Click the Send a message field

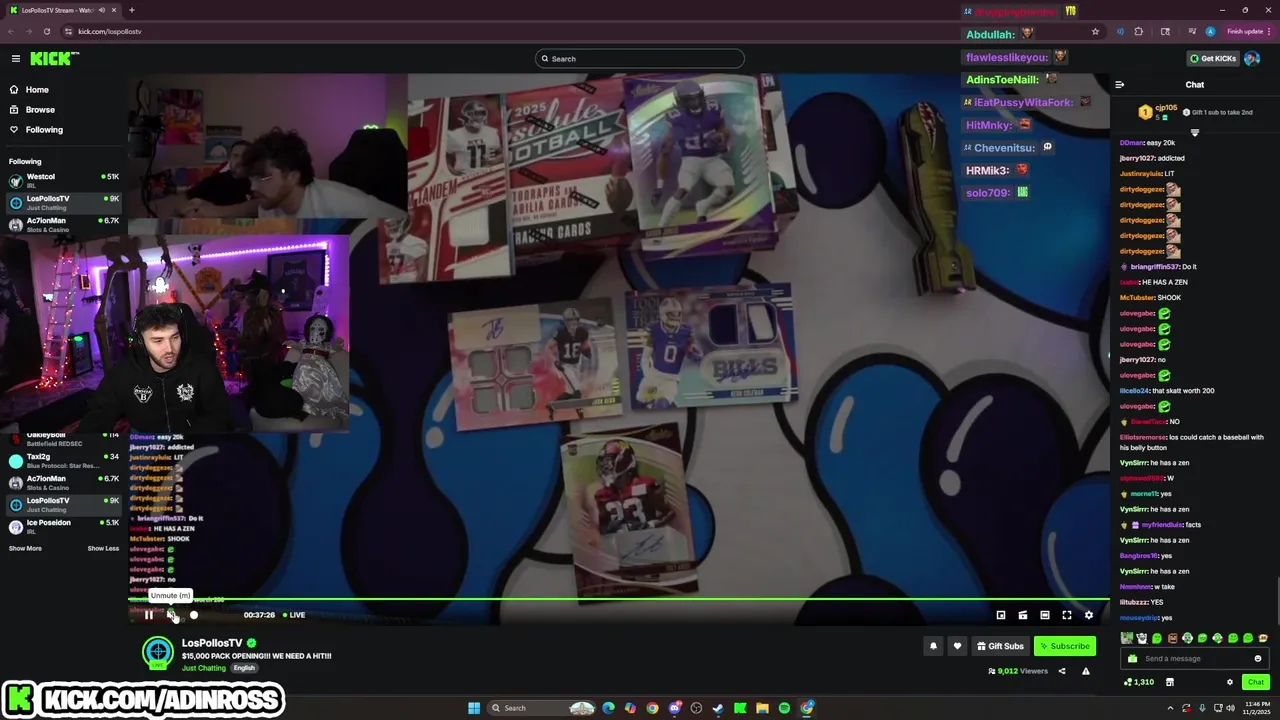1194,659
